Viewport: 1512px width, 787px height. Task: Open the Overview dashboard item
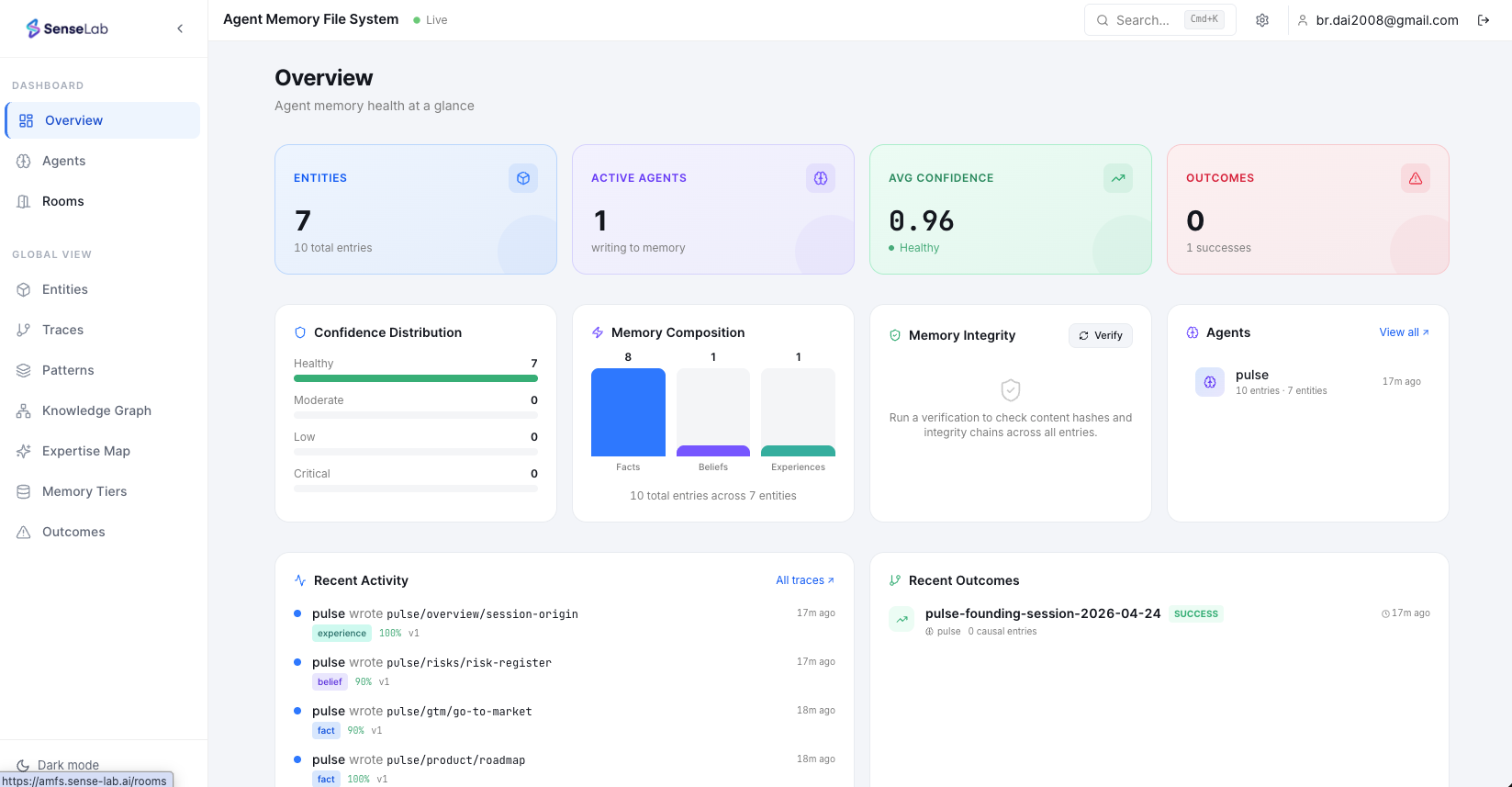tap(103, 120)
